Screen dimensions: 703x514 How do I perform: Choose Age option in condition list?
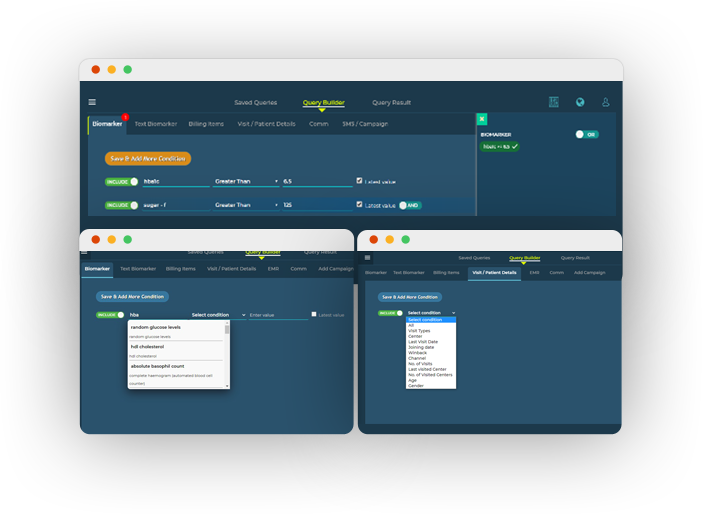[x=412, y=380]
